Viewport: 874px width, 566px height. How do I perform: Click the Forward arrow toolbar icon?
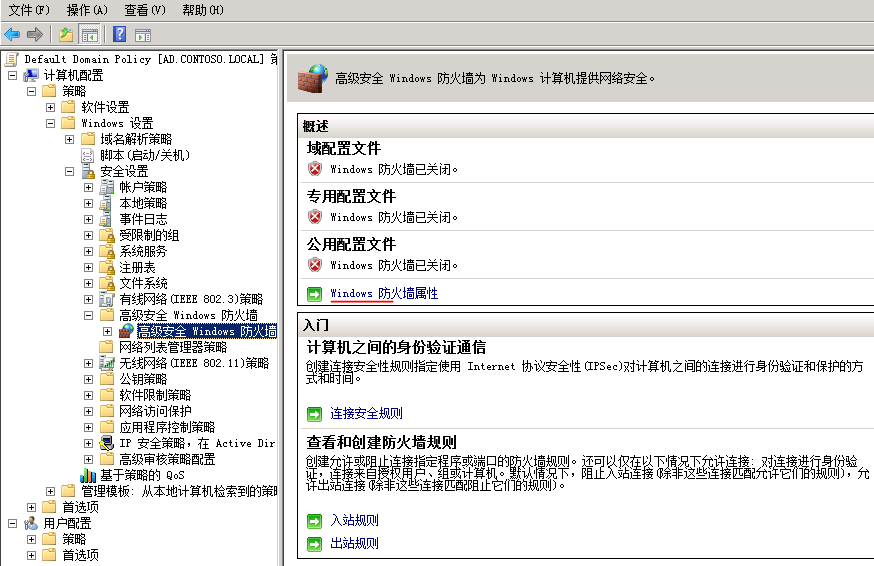click(35, 35)
